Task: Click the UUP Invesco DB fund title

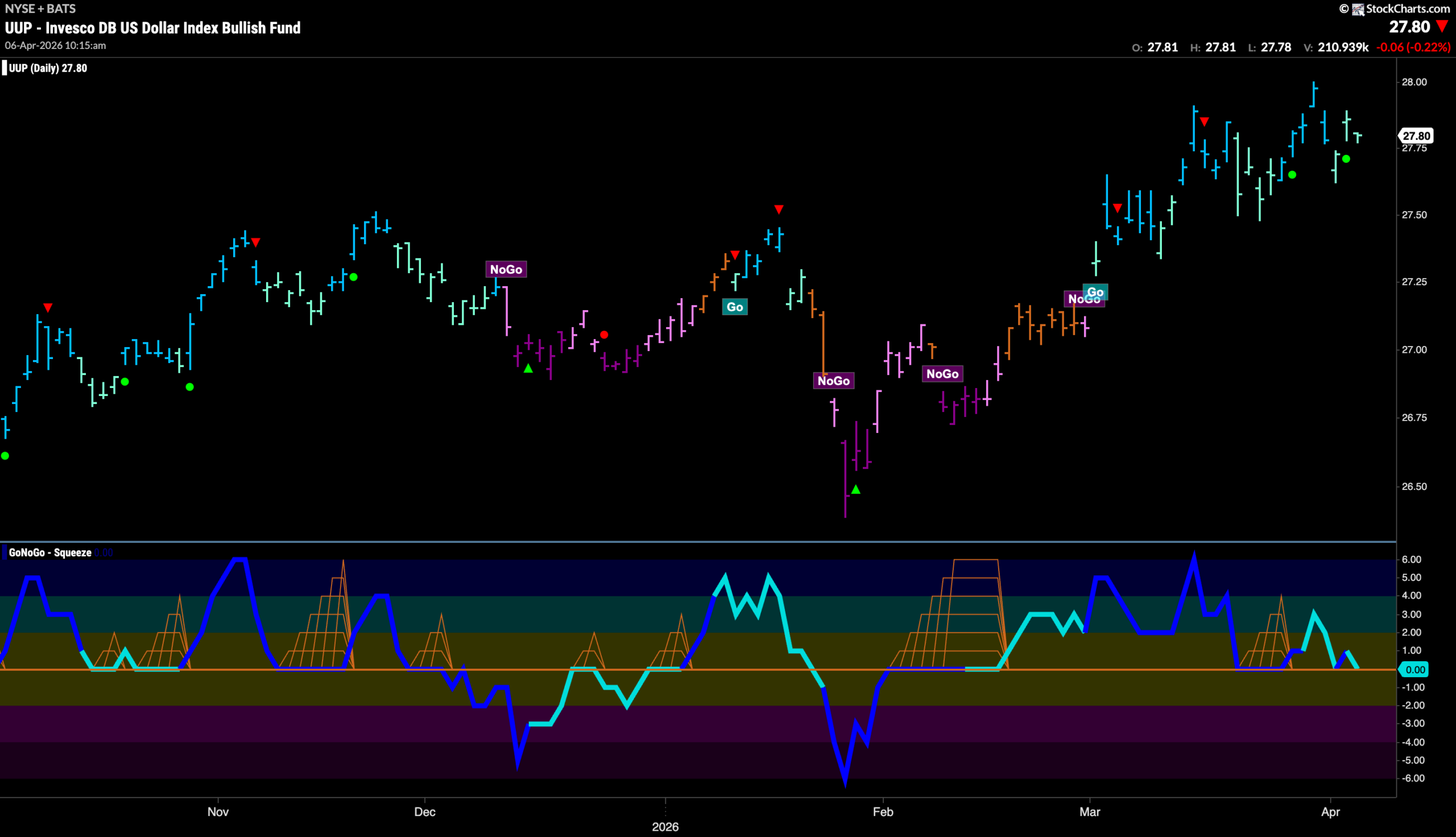Action: click(x=153, y=27)
